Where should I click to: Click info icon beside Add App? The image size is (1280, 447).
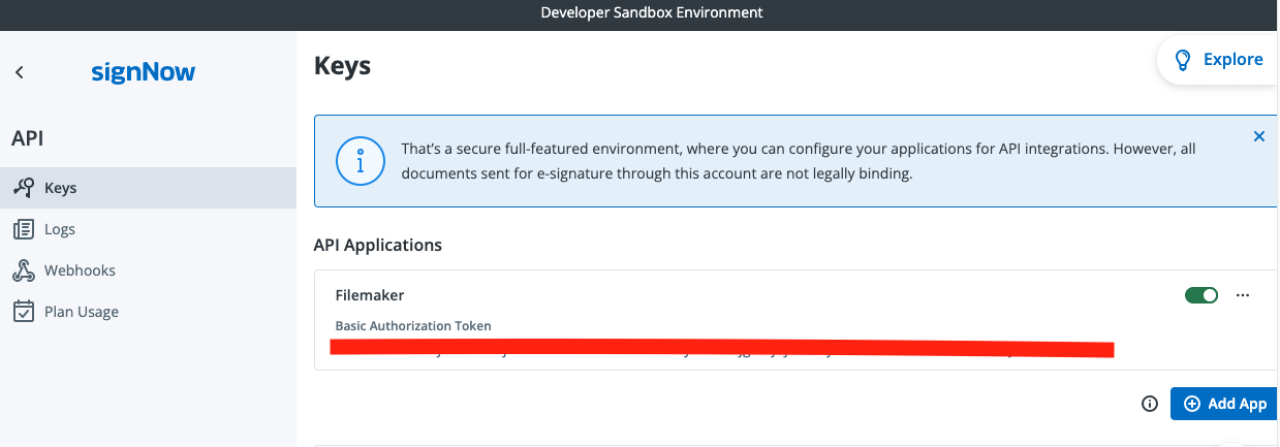click(x=1150, y=404)
